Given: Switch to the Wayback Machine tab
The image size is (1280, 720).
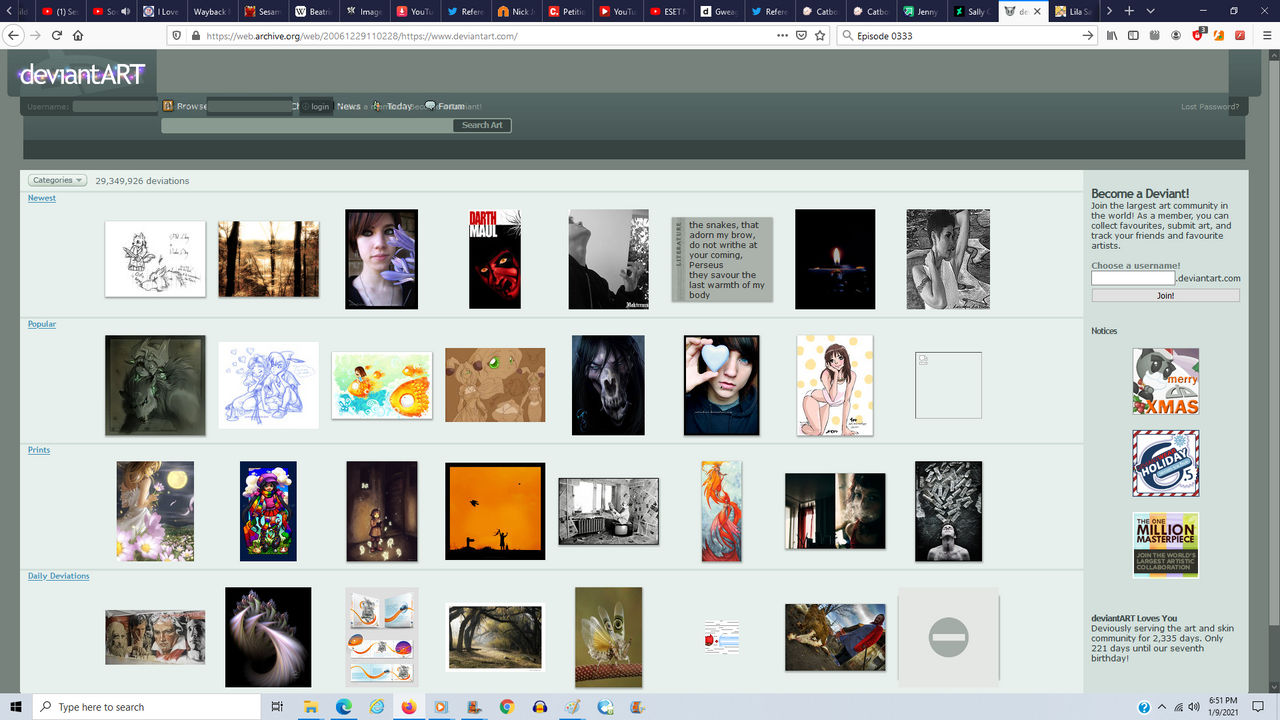Looking at the screenshot, I should click(x=211, y=11).
